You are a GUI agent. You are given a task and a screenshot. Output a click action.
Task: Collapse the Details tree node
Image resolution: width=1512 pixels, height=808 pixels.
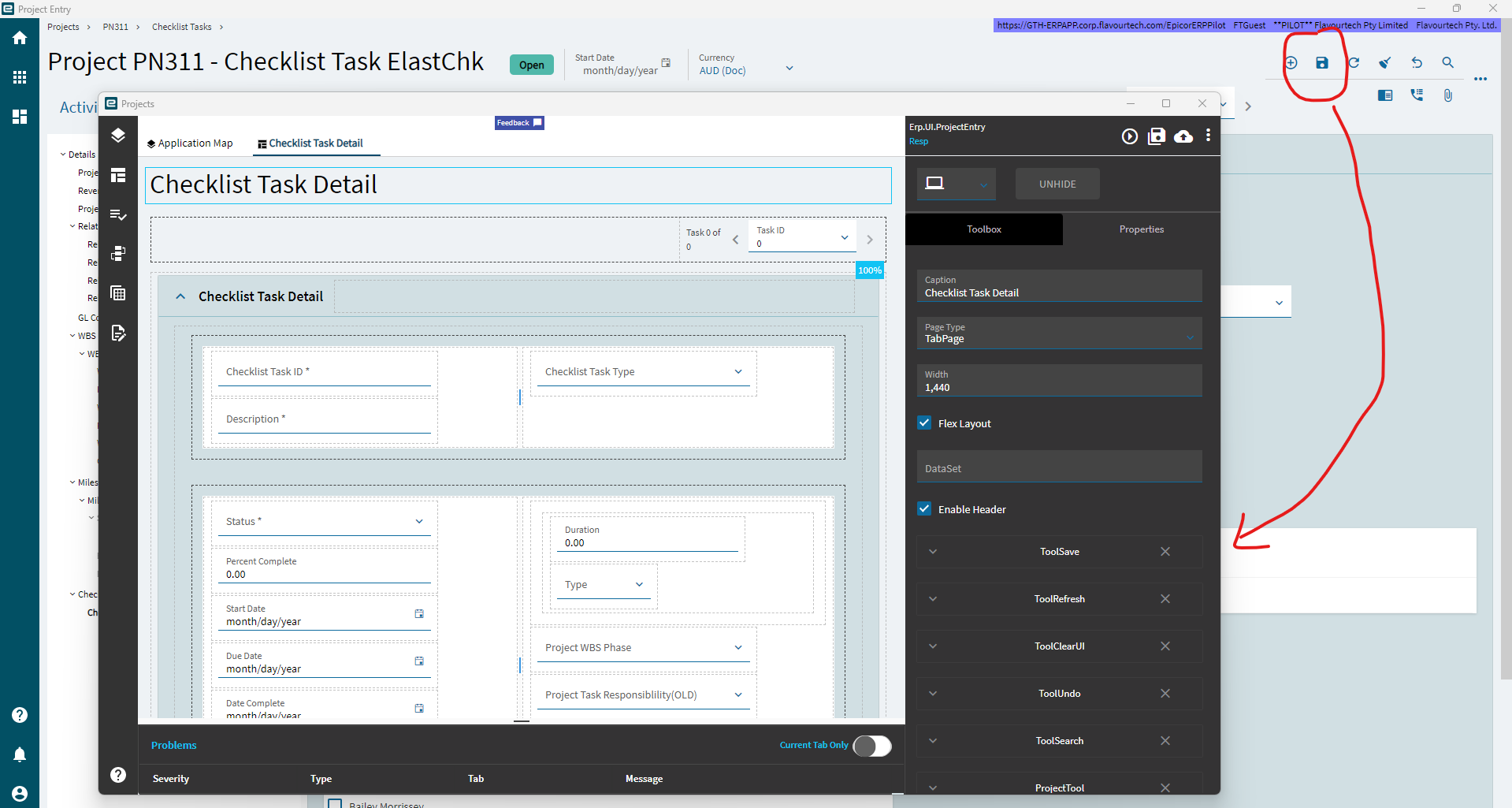tap(63, 155)
